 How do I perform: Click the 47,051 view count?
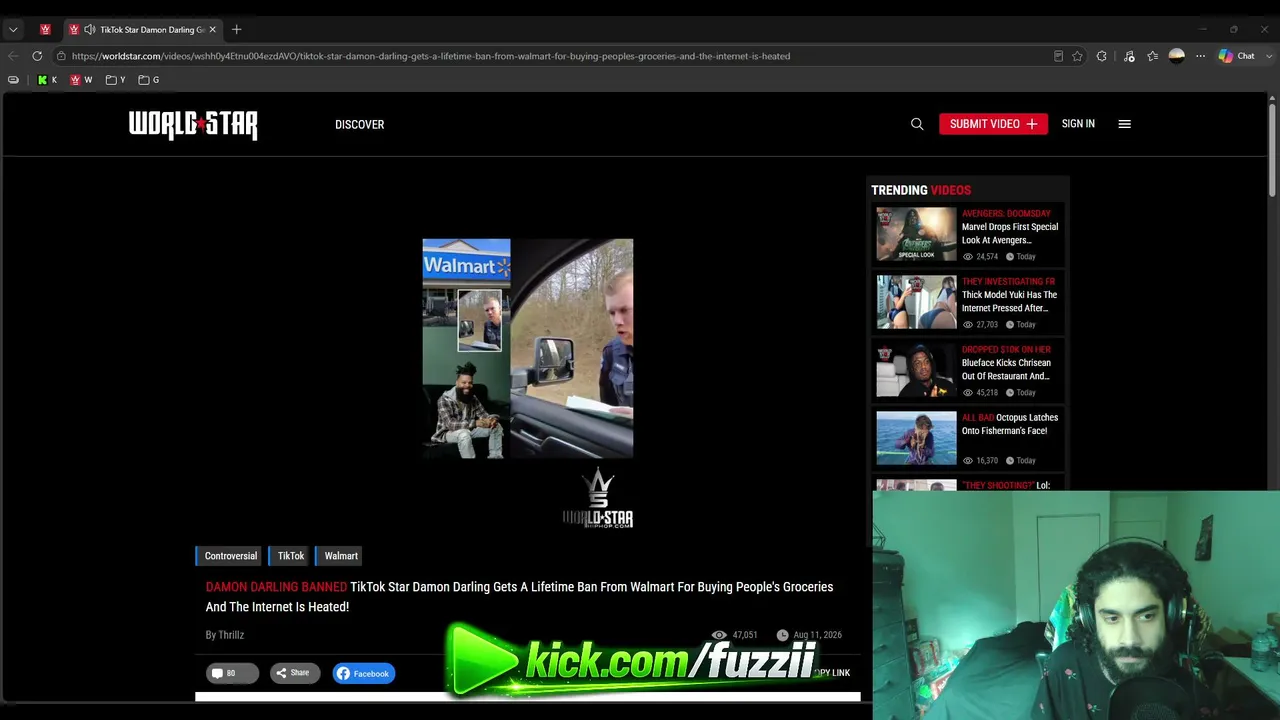tap(735, 635)
